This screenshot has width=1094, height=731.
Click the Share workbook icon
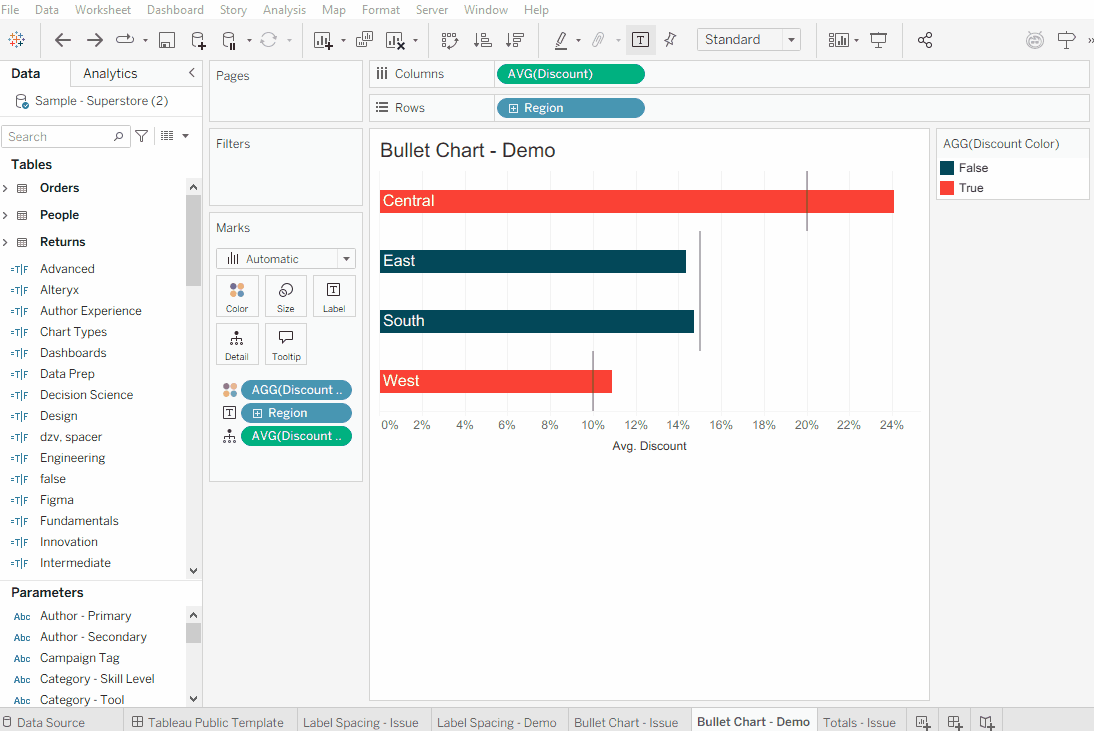pos(924,40)
